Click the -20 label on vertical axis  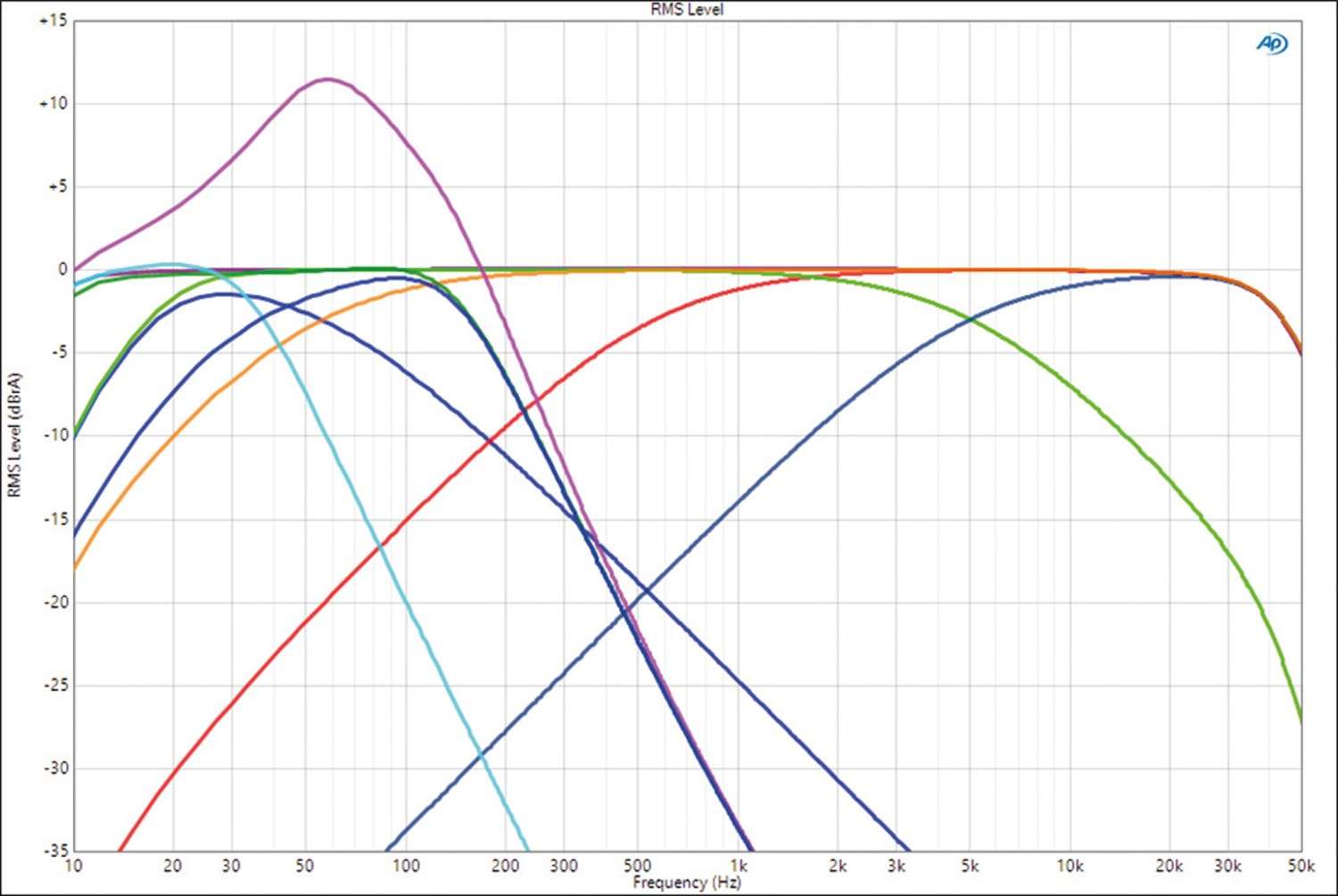55,602
